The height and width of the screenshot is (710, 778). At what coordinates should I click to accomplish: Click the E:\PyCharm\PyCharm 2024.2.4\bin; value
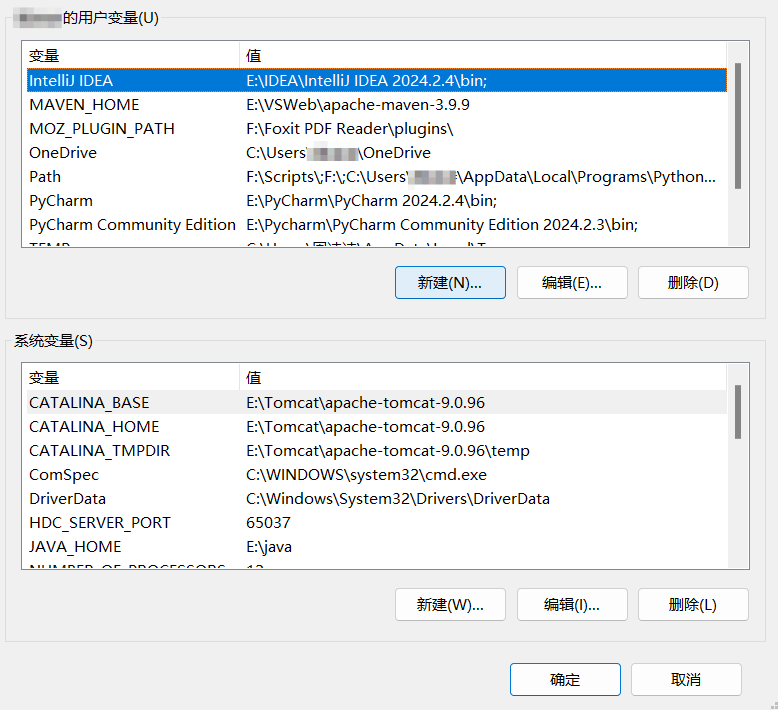point(371,200)
